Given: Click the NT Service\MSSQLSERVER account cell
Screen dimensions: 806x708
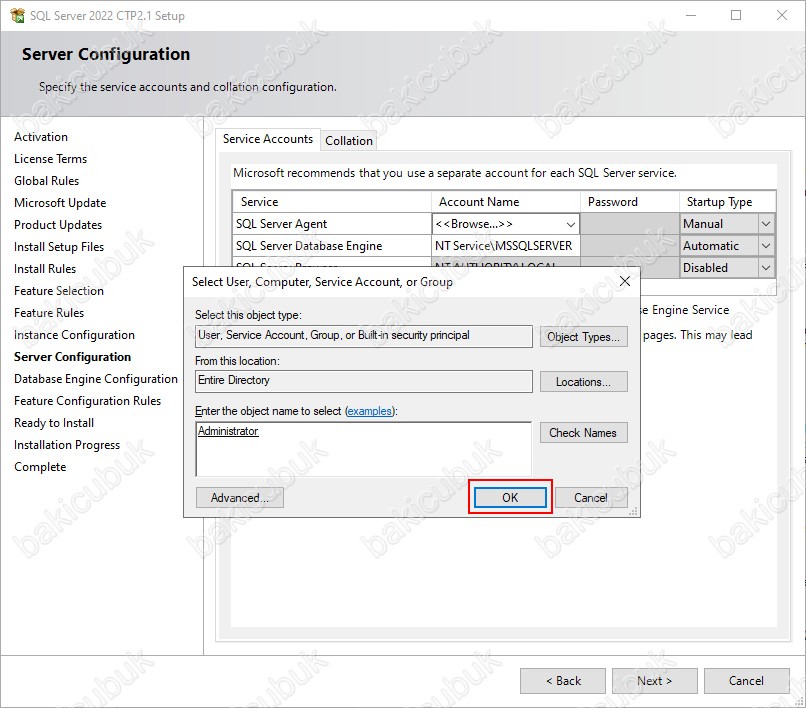Looking at the screenshot, I should [506, 246].
